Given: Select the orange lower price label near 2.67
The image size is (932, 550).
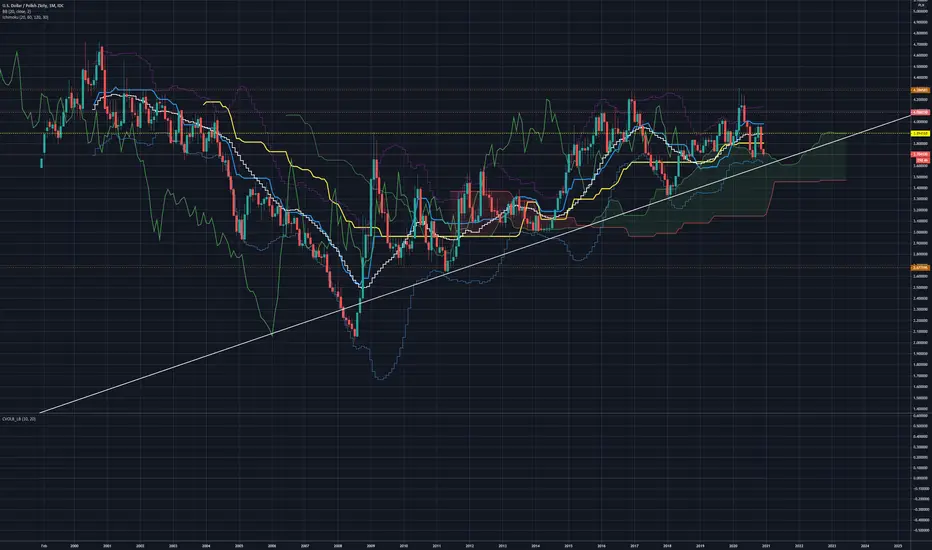Looking at the screenshot, I should pyautogui.click(x=921, y=268).
